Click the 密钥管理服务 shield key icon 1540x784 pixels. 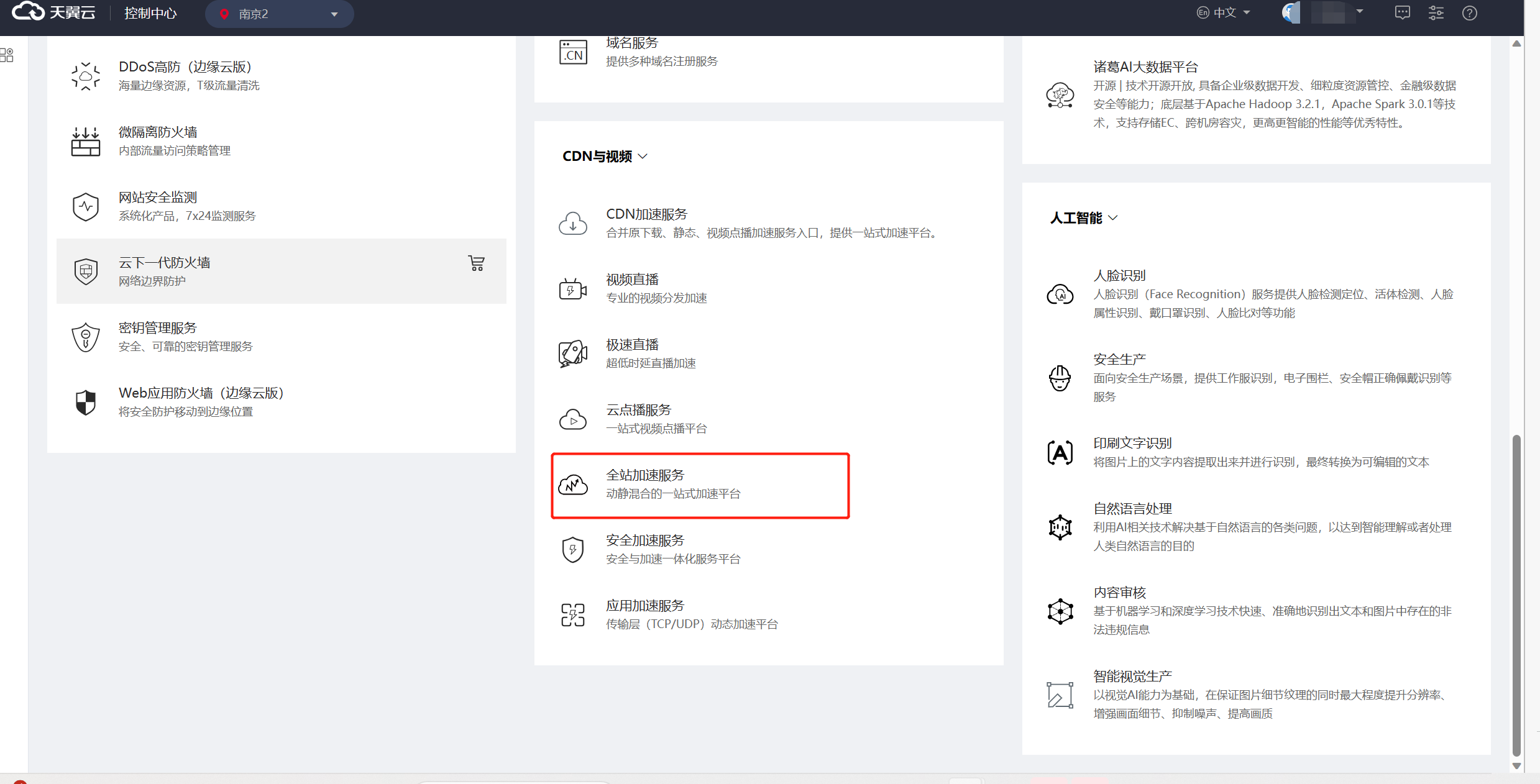pyautogui.click(x=86, y=337)
